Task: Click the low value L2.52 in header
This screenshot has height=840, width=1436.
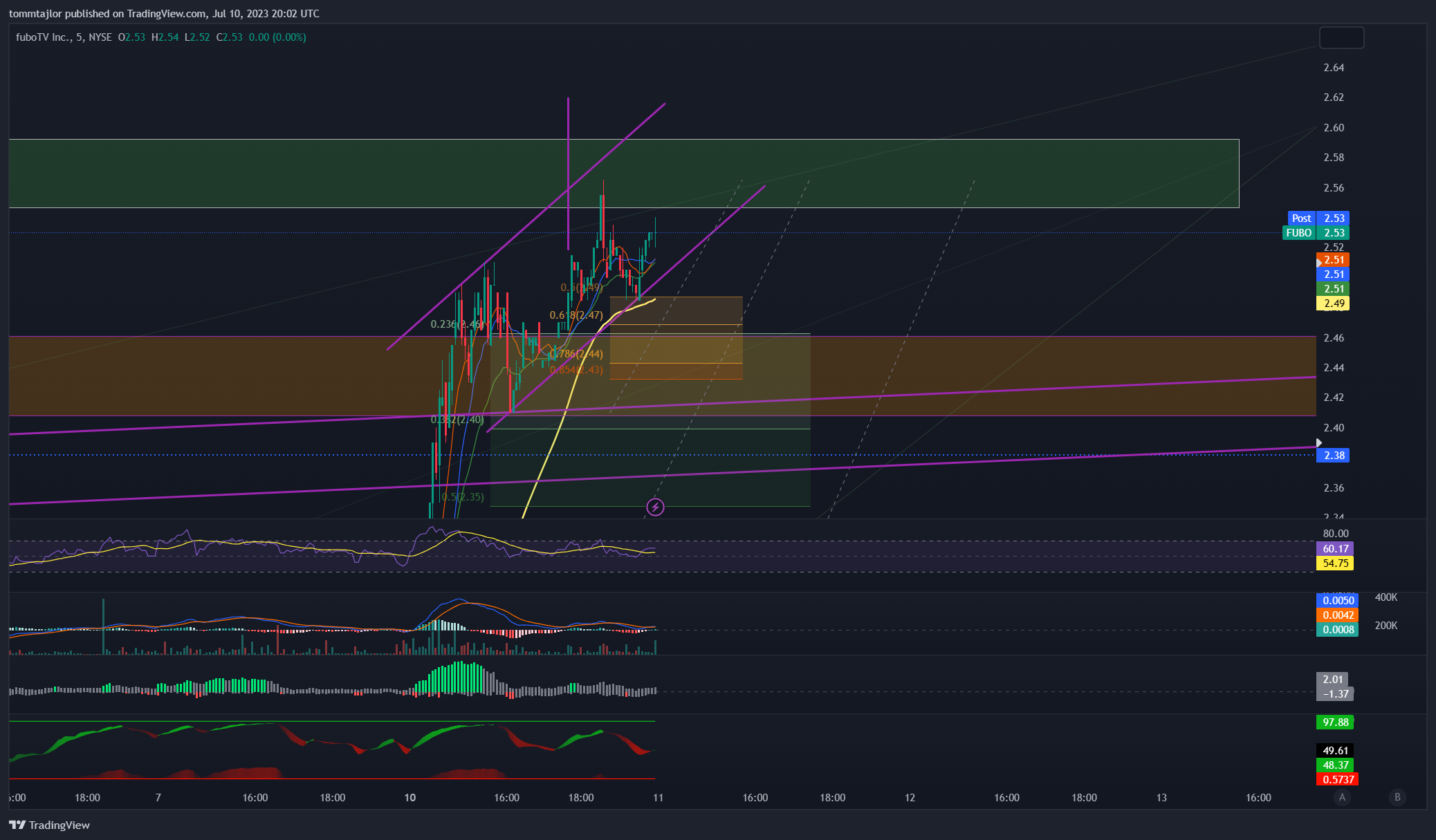Action: click(x=197, y=37)
